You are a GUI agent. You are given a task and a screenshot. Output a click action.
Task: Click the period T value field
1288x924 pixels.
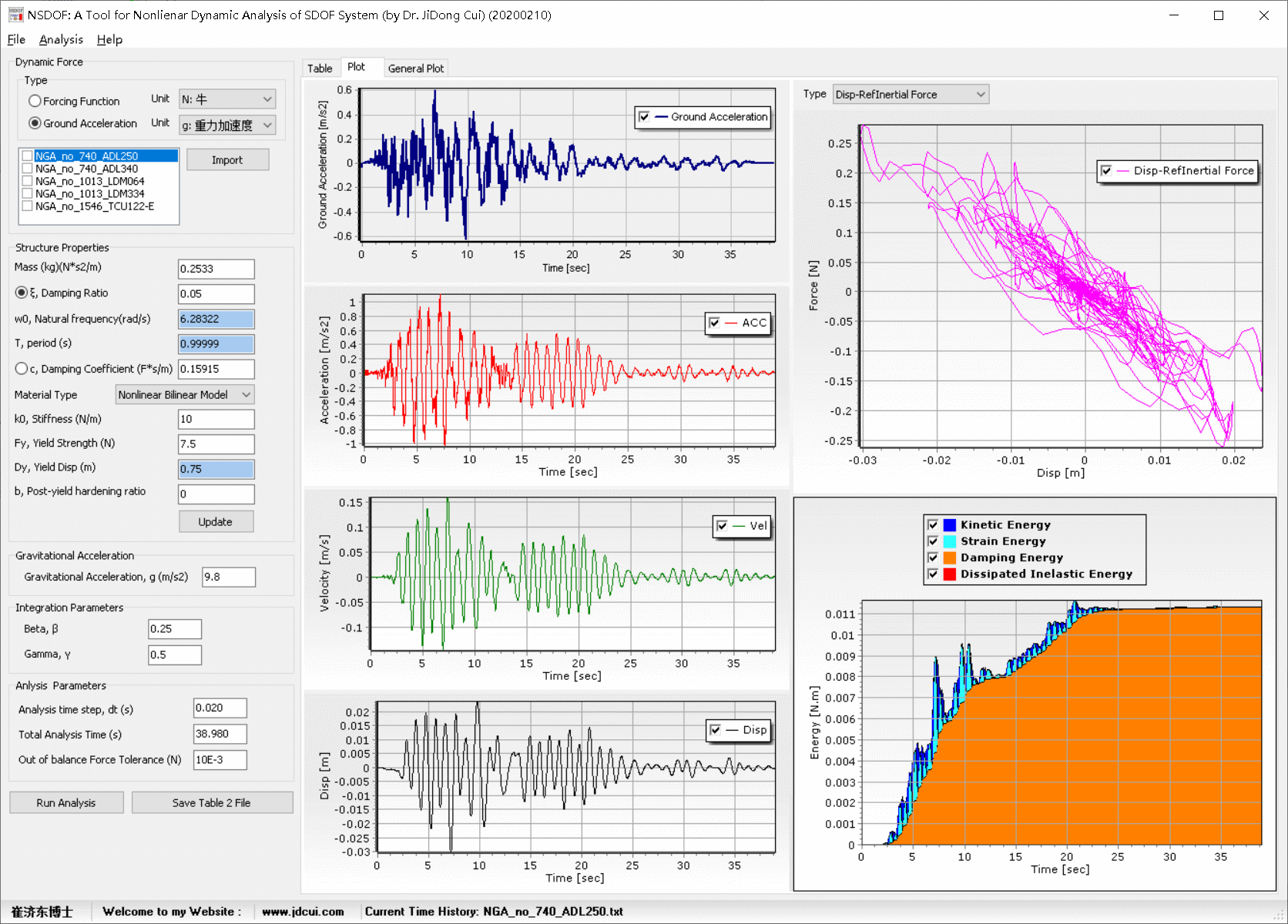(216, 344)
